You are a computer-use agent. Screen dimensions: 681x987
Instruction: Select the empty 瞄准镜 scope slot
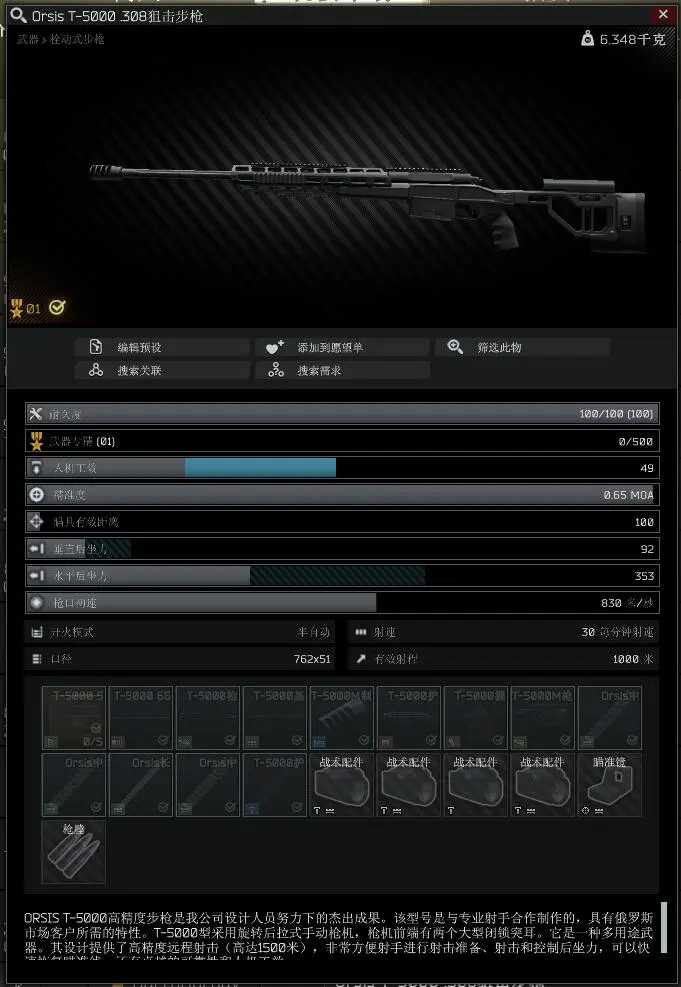609,785
